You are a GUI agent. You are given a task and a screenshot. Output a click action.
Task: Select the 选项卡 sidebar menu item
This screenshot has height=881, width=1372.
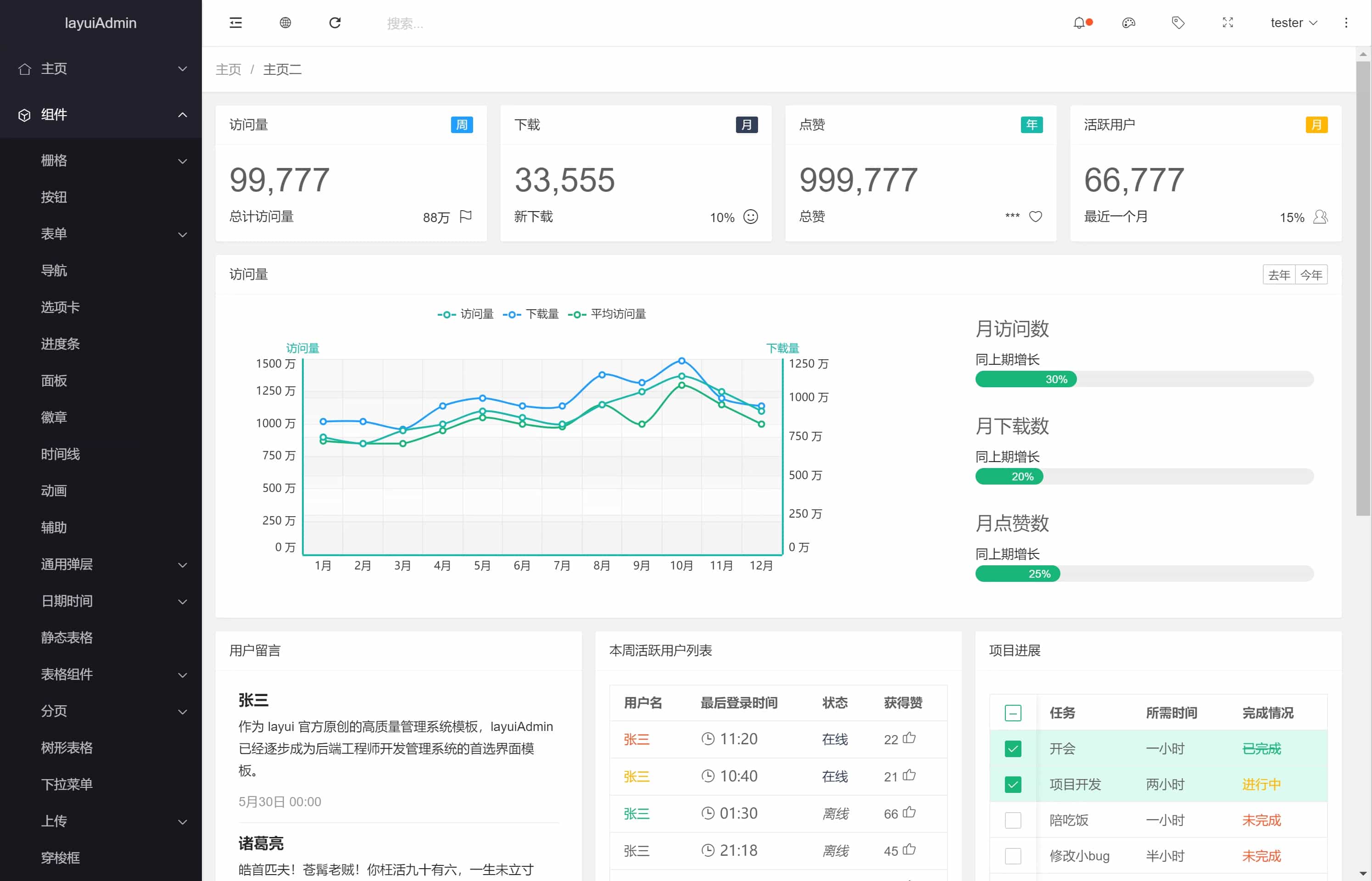pos(61,307)
